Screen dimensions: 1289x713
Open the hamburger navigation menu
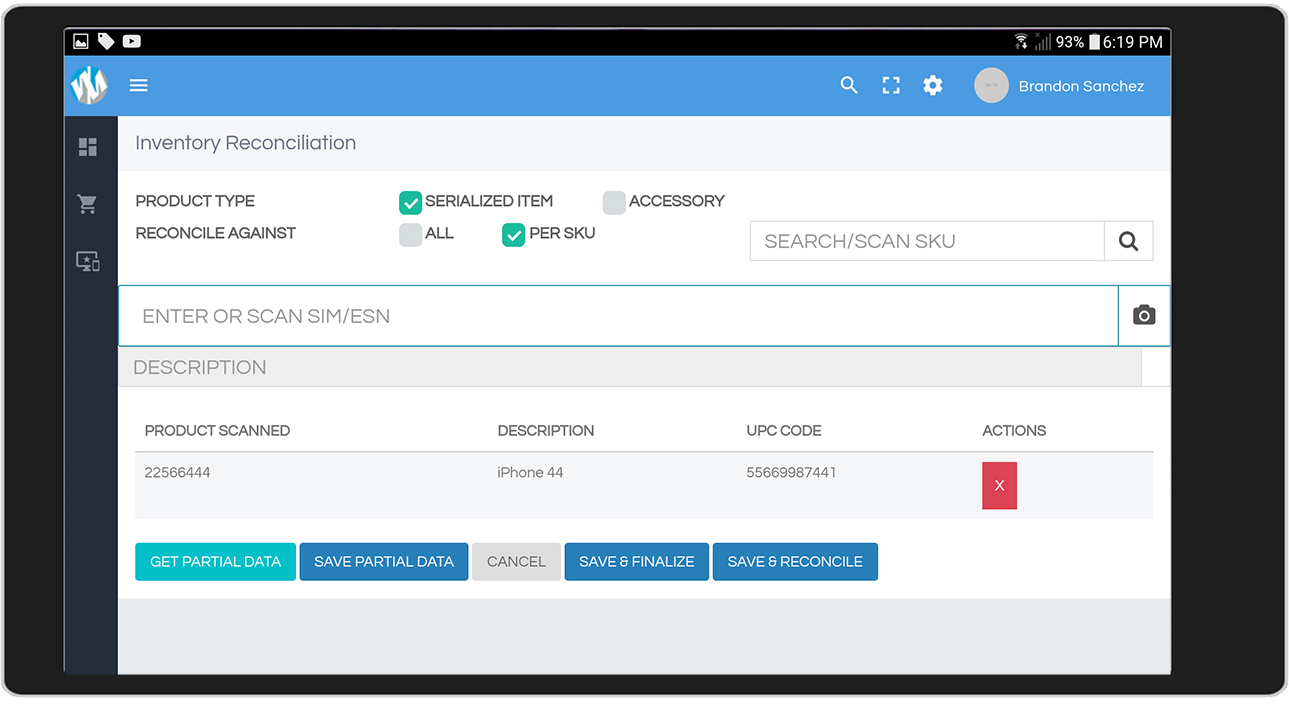[139, 86]
